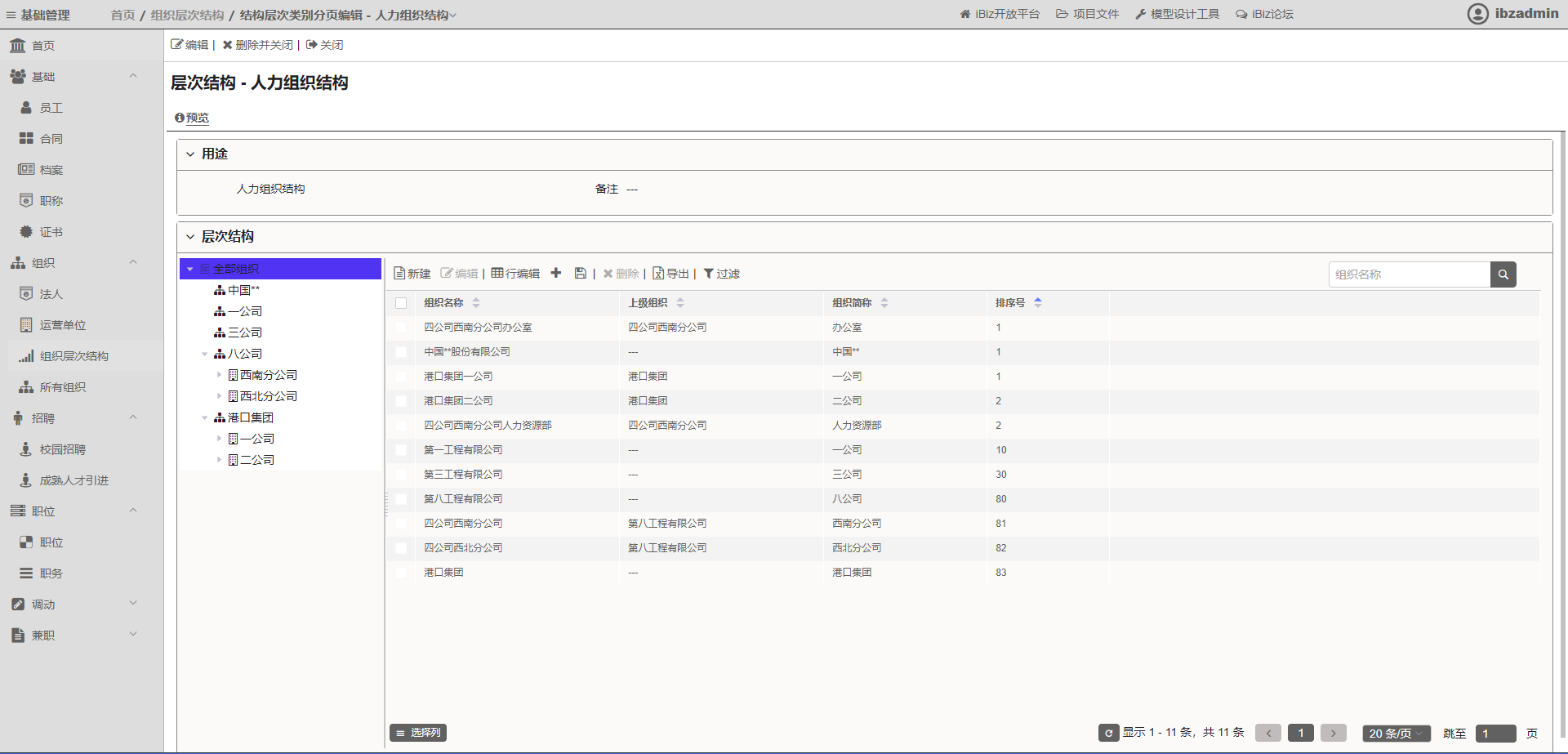The height and width of the screenshot is (754, 1568).
Task: Open 职务 sidebar item
Action: coord(51,573)
